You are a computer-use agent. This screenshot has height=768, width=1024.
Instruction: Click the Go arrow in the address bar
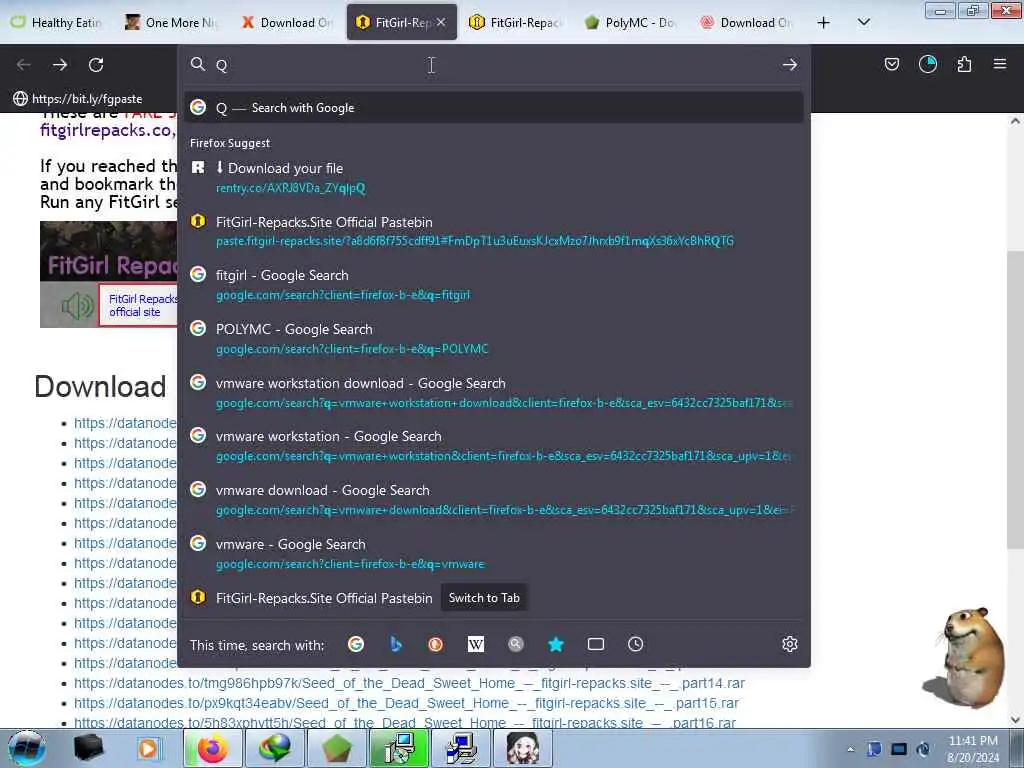tap(790, 65)
